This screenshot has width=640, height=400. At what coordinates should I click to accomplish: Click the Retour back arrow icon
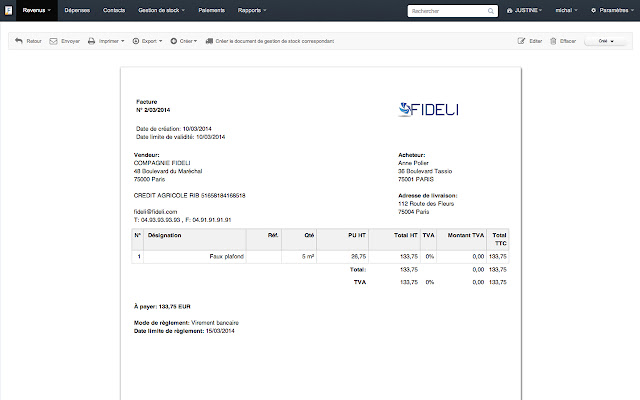(19, 41)
